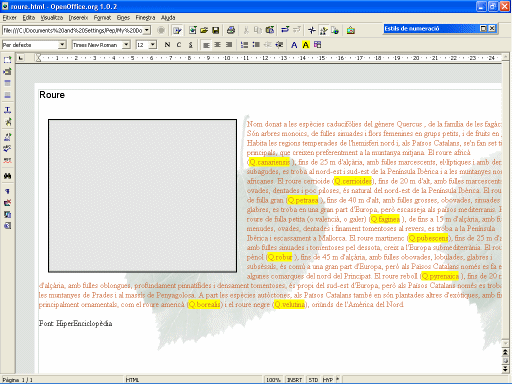
Task: Click the Redo arrow icon
Action: click(x=297, y=30)
